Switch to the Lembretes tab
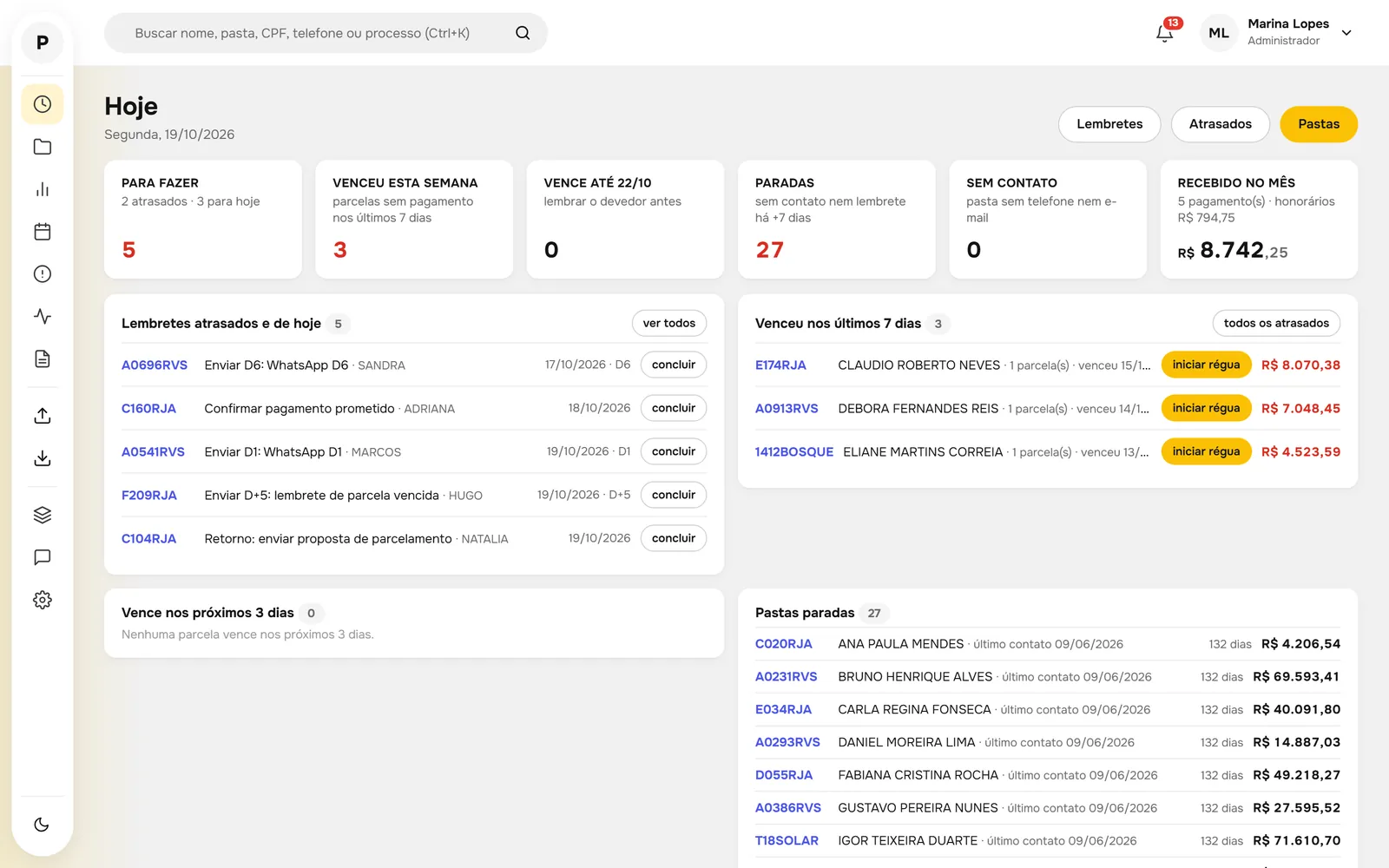 point(1109,124)
